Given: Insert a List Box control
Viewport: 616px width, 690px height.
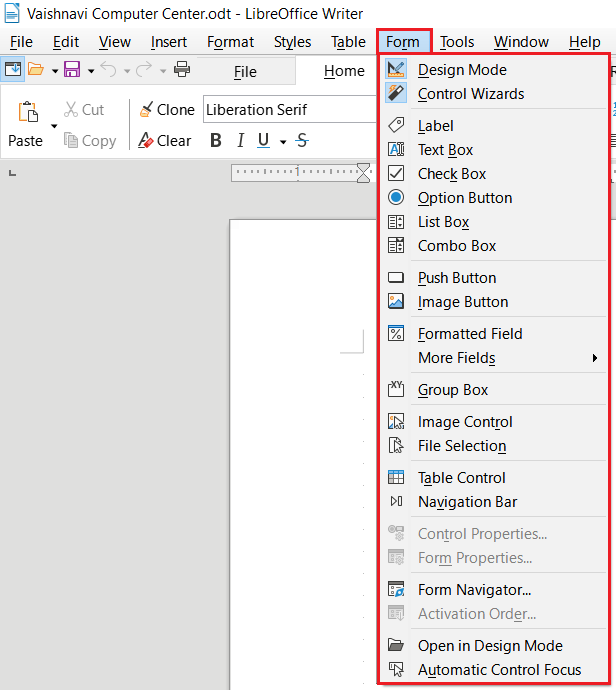Looking at the screenshot, I should click(x=493, y=222).
